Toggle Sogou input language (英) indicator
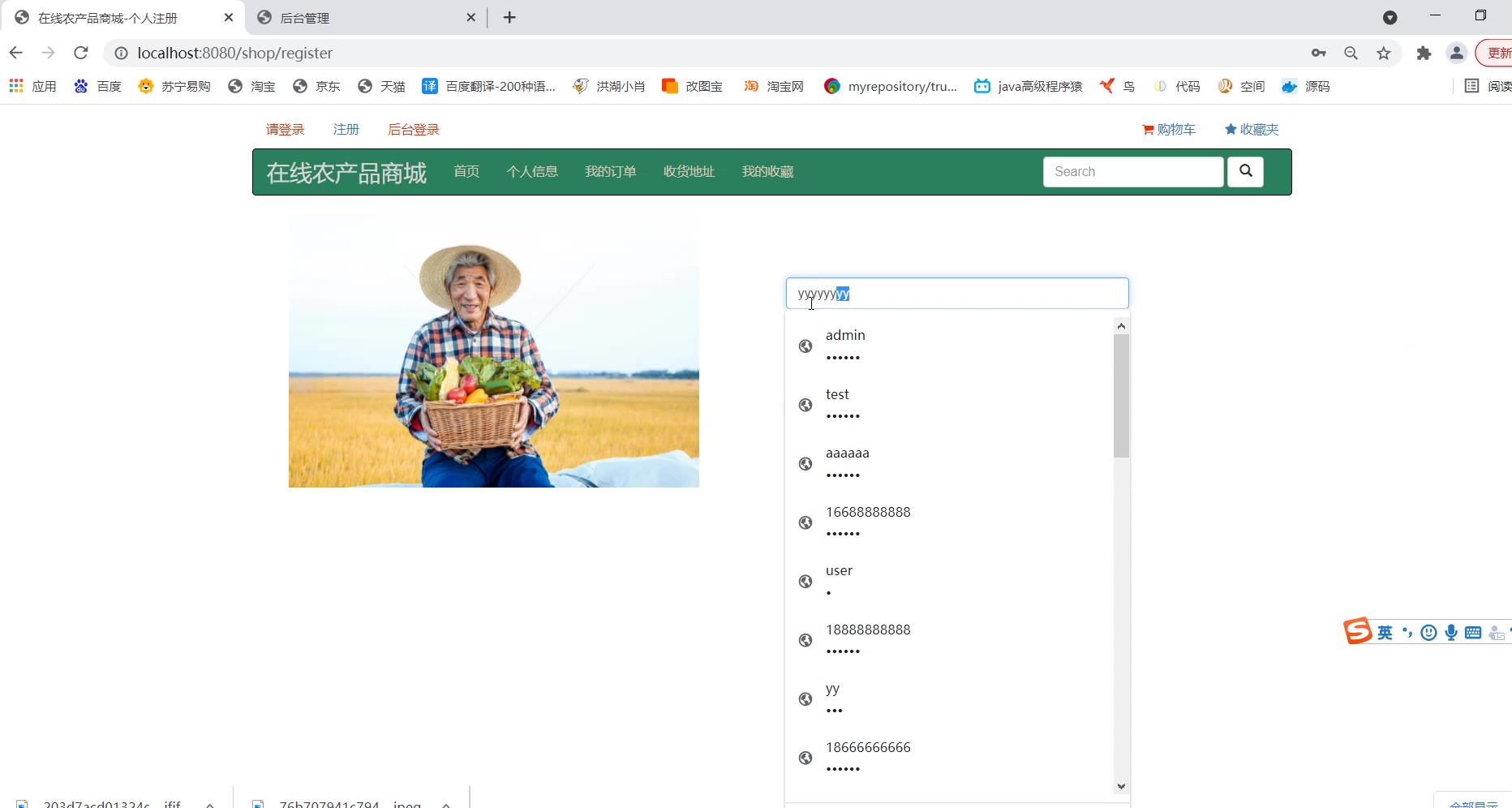This screenshot has height=808, width=1512. (x=1385, y=633)
